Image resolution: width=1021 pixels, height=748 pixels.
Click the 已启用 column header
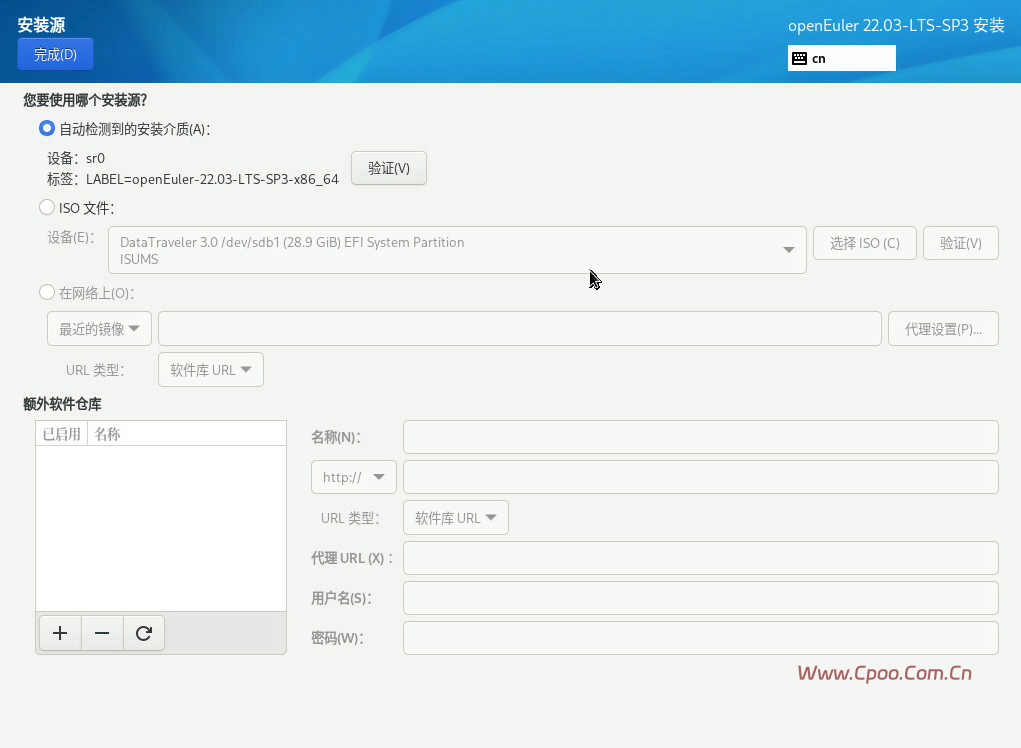point(61,434)
